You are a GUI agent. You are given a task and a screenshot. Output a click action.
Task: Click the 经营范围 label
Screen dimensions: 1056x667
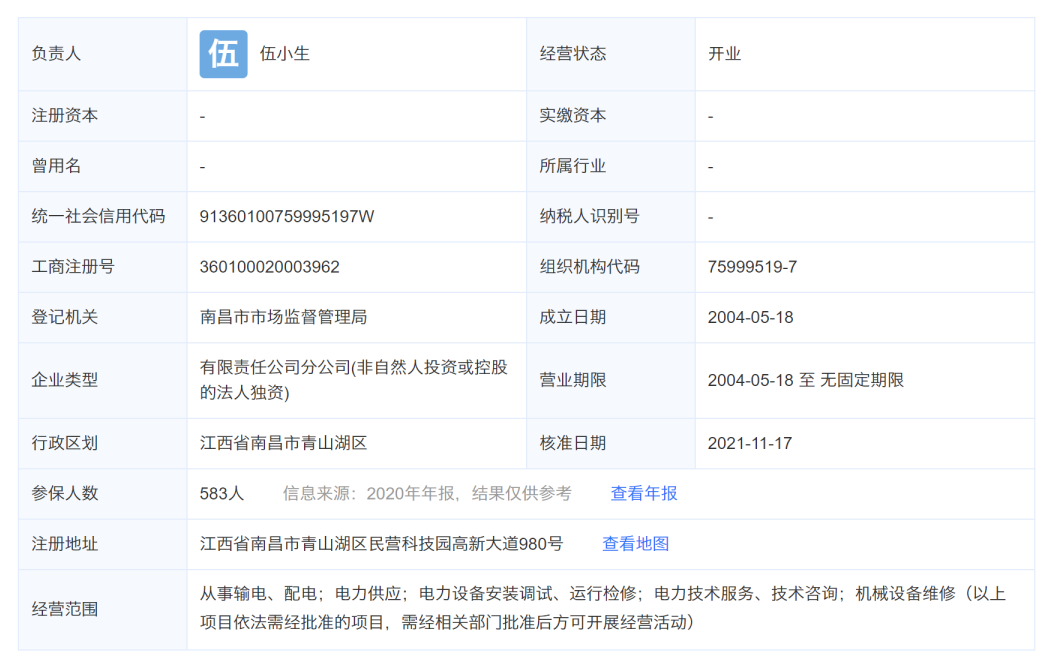(x=65, y=610)
